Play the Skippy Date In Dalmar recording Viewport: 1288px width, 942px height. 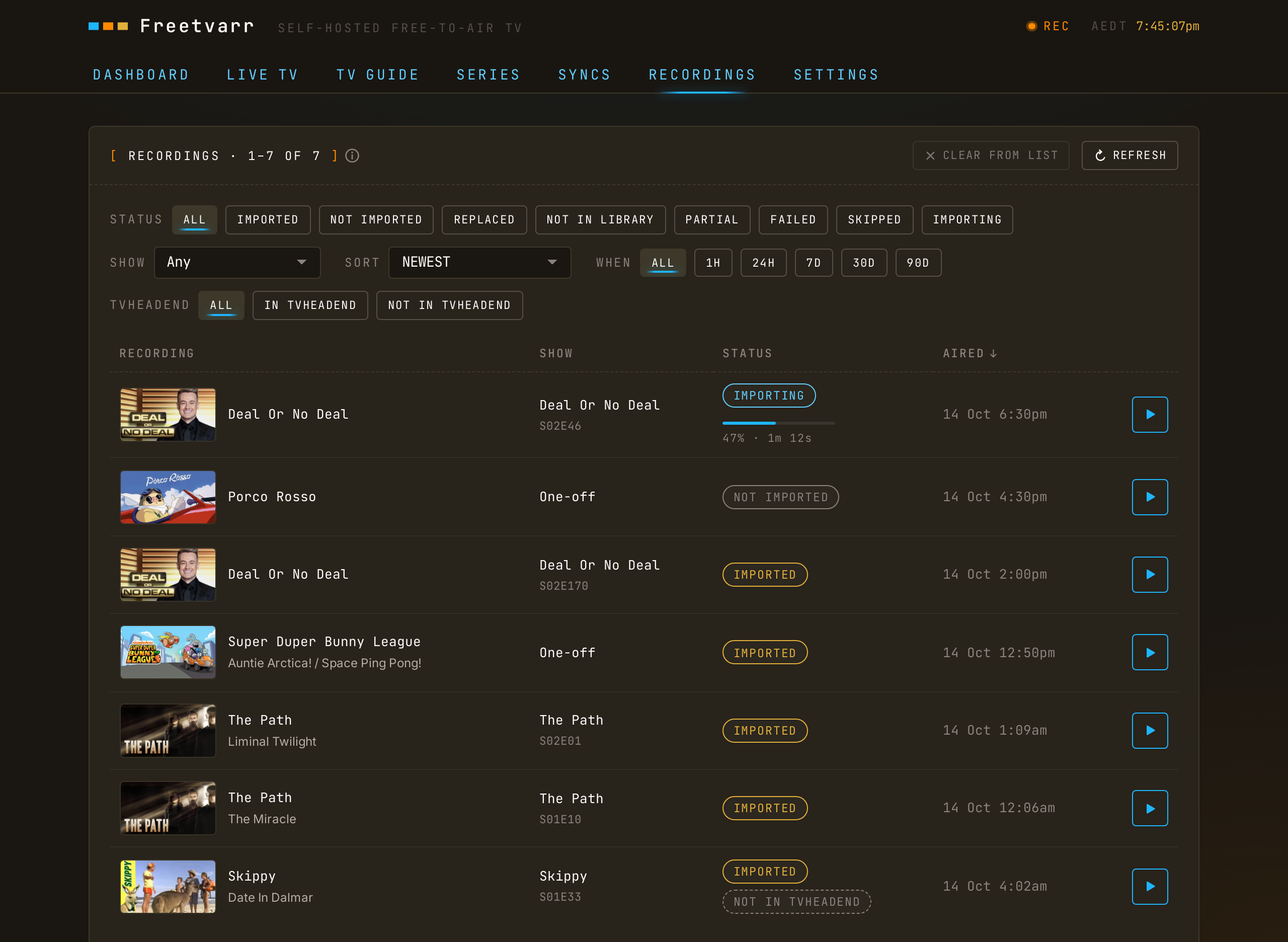1150,887
